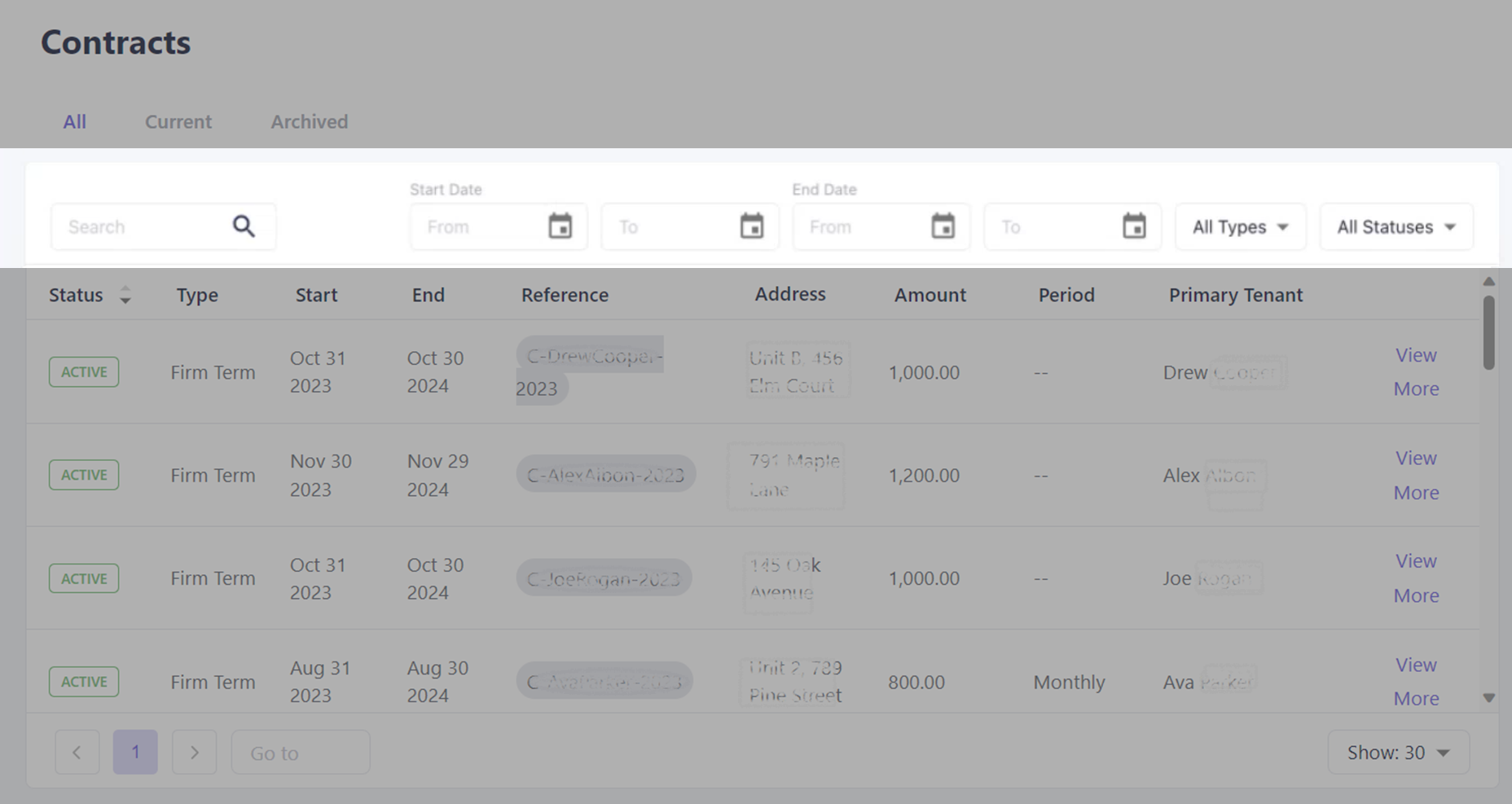Expand the All Types dropdown

[1240, 227]
